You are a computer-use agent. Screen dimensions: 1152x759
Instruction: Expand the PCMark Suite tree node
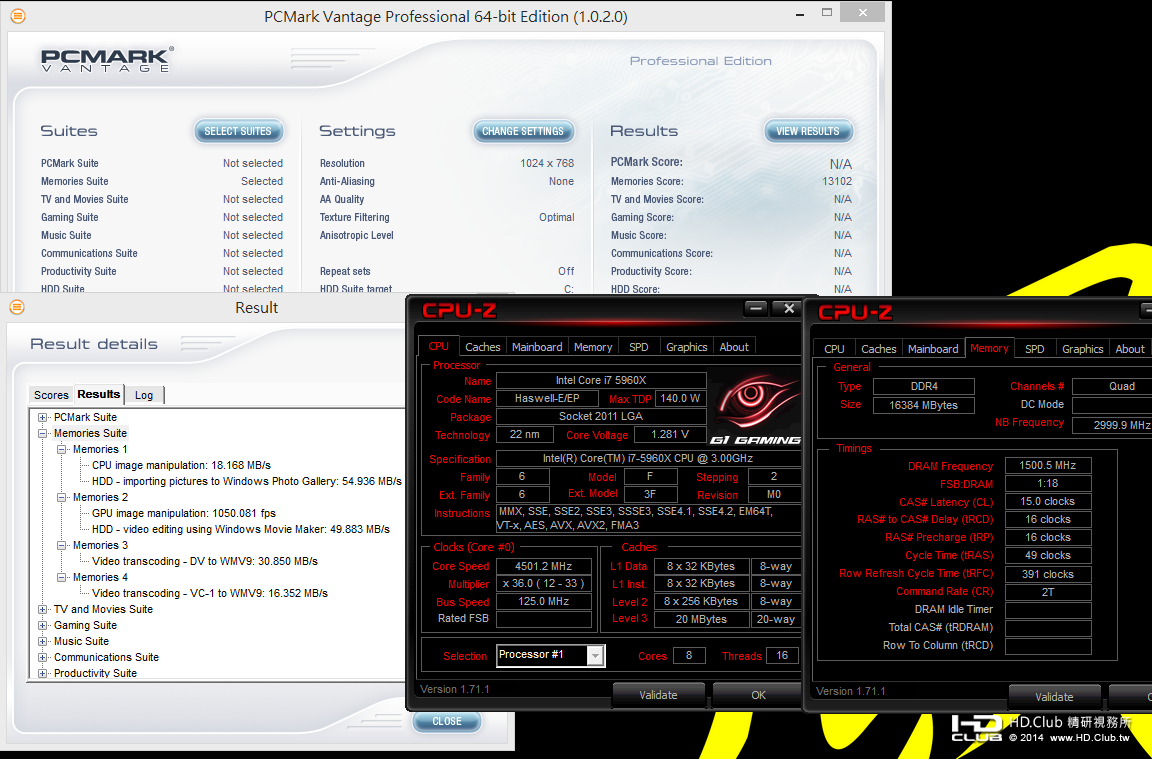(43, 417)
